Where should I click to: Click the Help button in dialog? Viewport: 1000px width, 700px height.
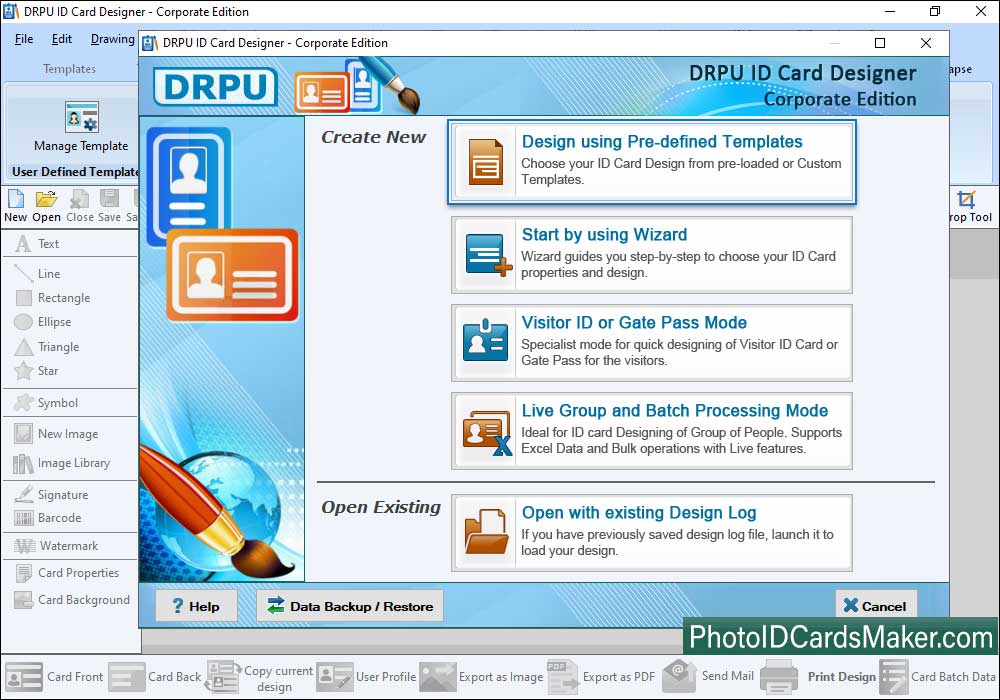196,606
